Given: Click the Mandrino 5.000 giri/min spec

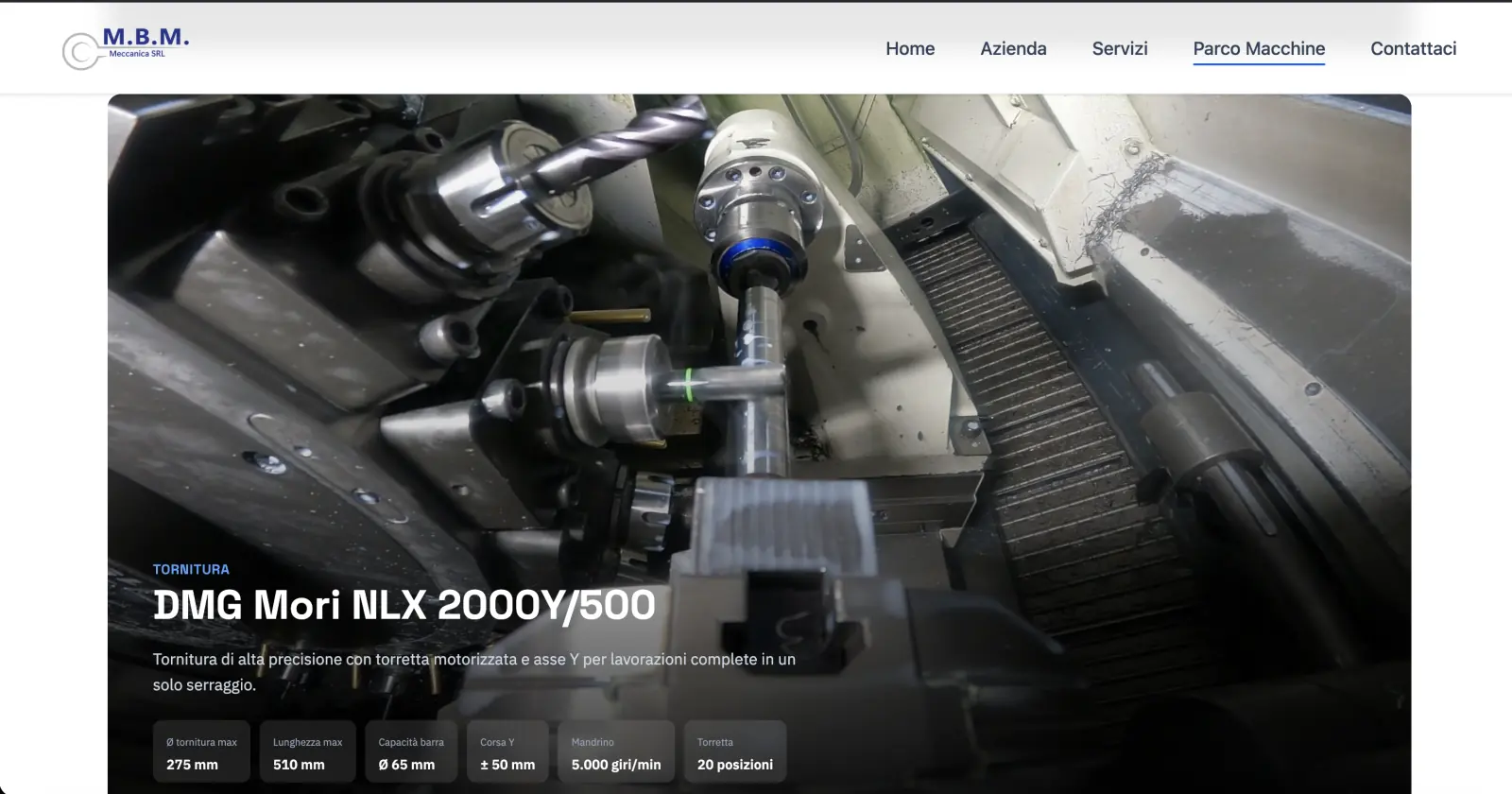Looking at the screenshot, I should click(616, 752).
